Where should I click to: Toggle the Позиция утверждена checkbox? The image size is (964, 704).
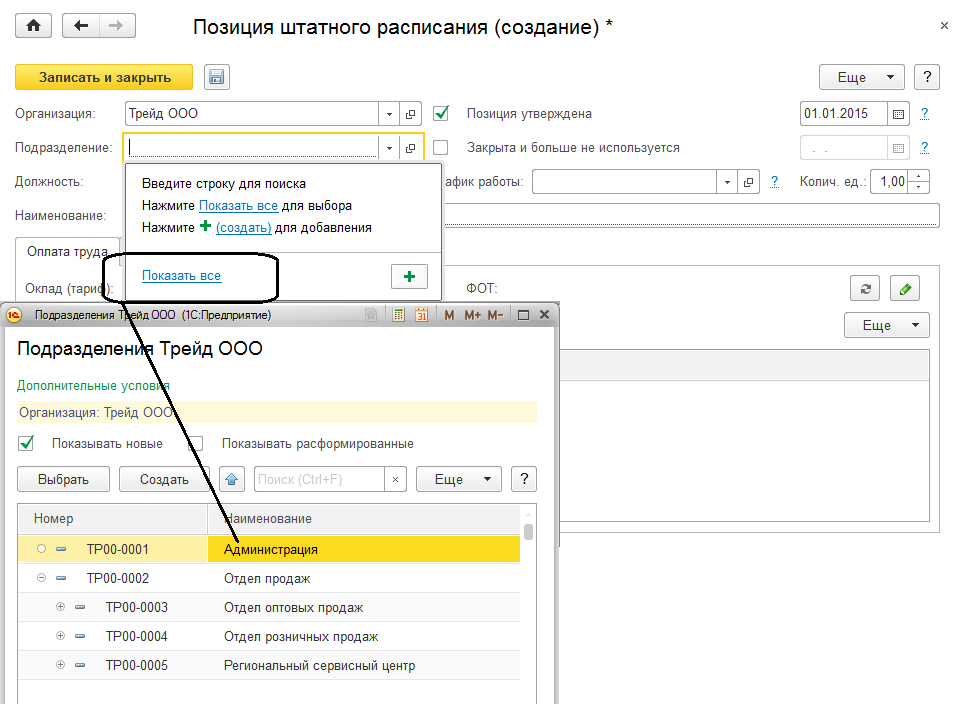(441, 113)
